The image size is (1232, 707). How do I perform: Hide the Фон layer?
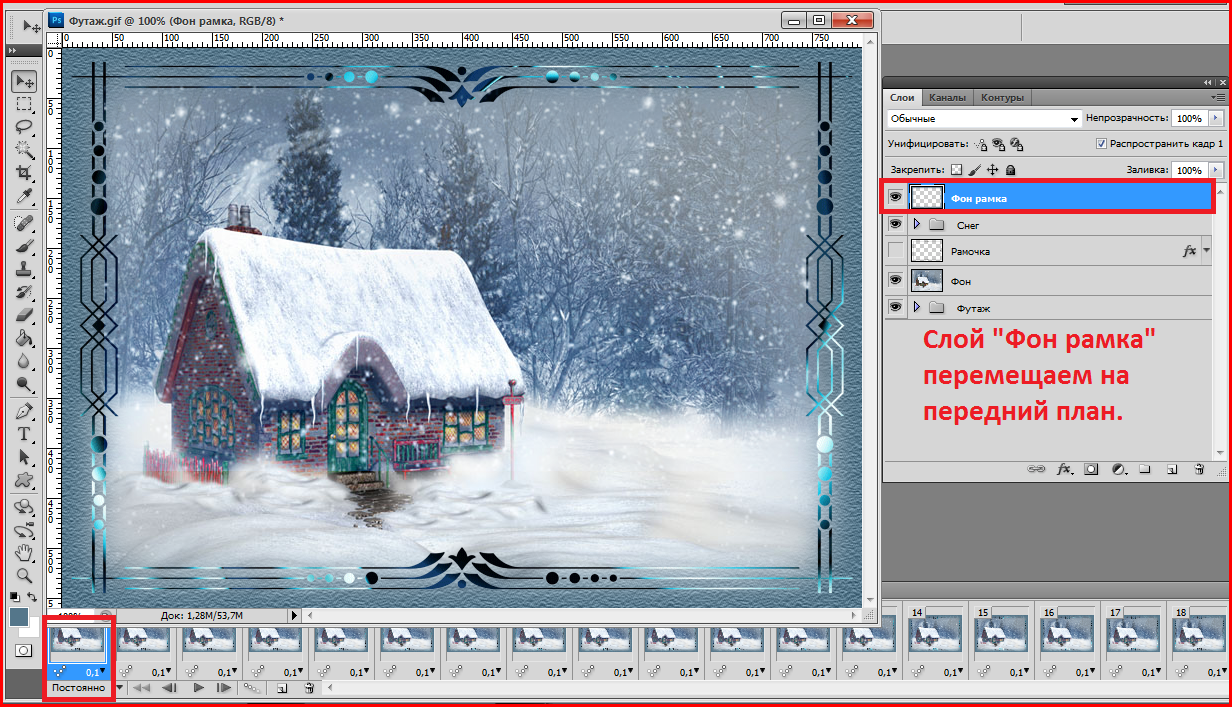896,281
